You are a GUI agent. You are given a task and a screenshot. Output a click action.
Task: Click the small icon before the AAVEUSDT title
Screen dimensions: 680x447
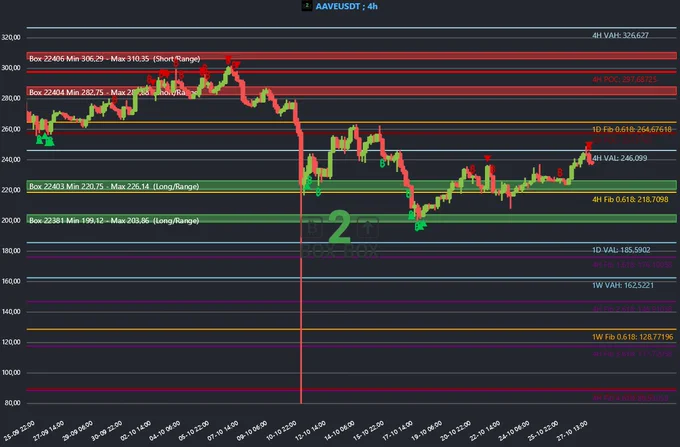point(307,6)
